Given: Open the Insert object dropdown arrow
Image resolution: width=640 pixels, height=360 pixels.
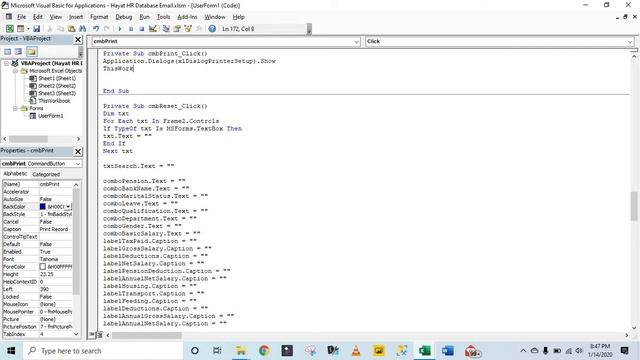Looking at the screenshot, I should 28,29.
